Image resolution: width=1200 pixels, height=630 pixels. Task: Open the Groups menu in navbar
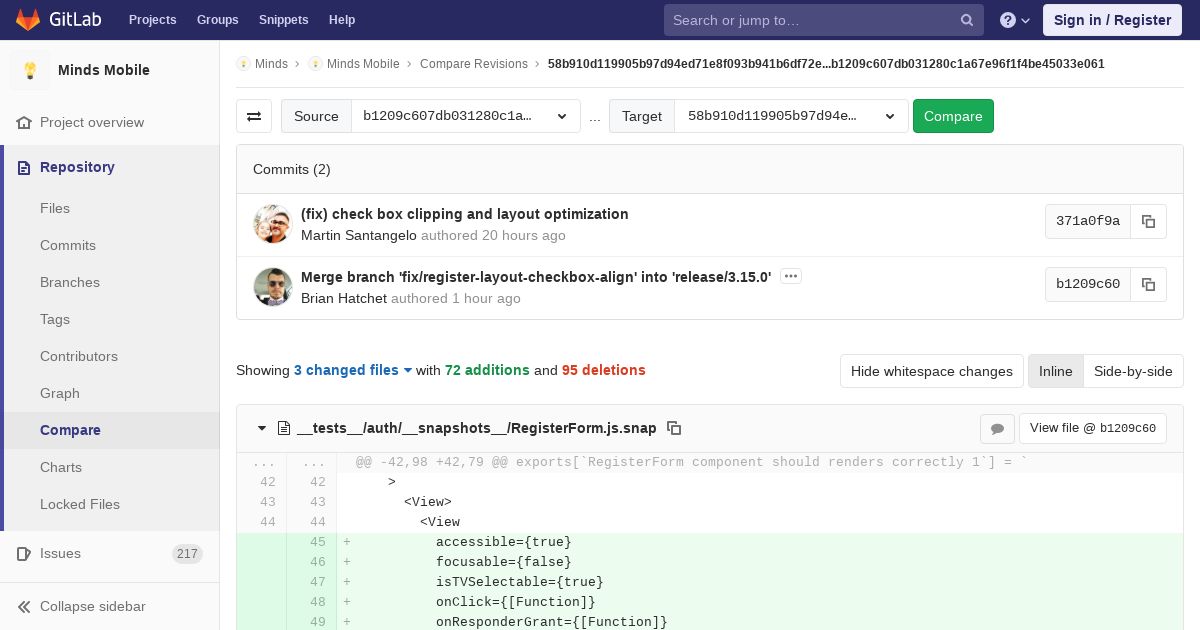217,20
